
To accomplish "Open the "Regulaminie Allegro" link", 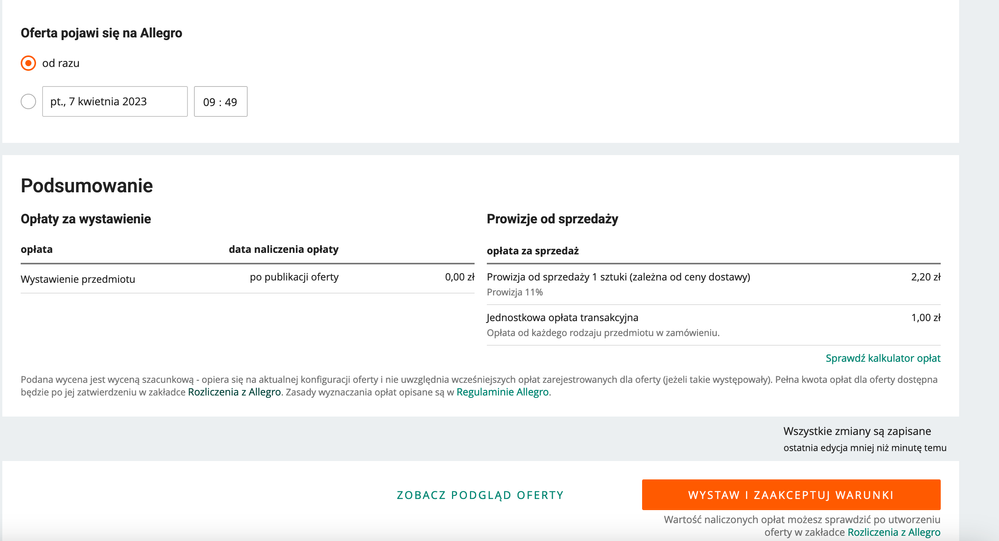I will [x=502, y=392].
